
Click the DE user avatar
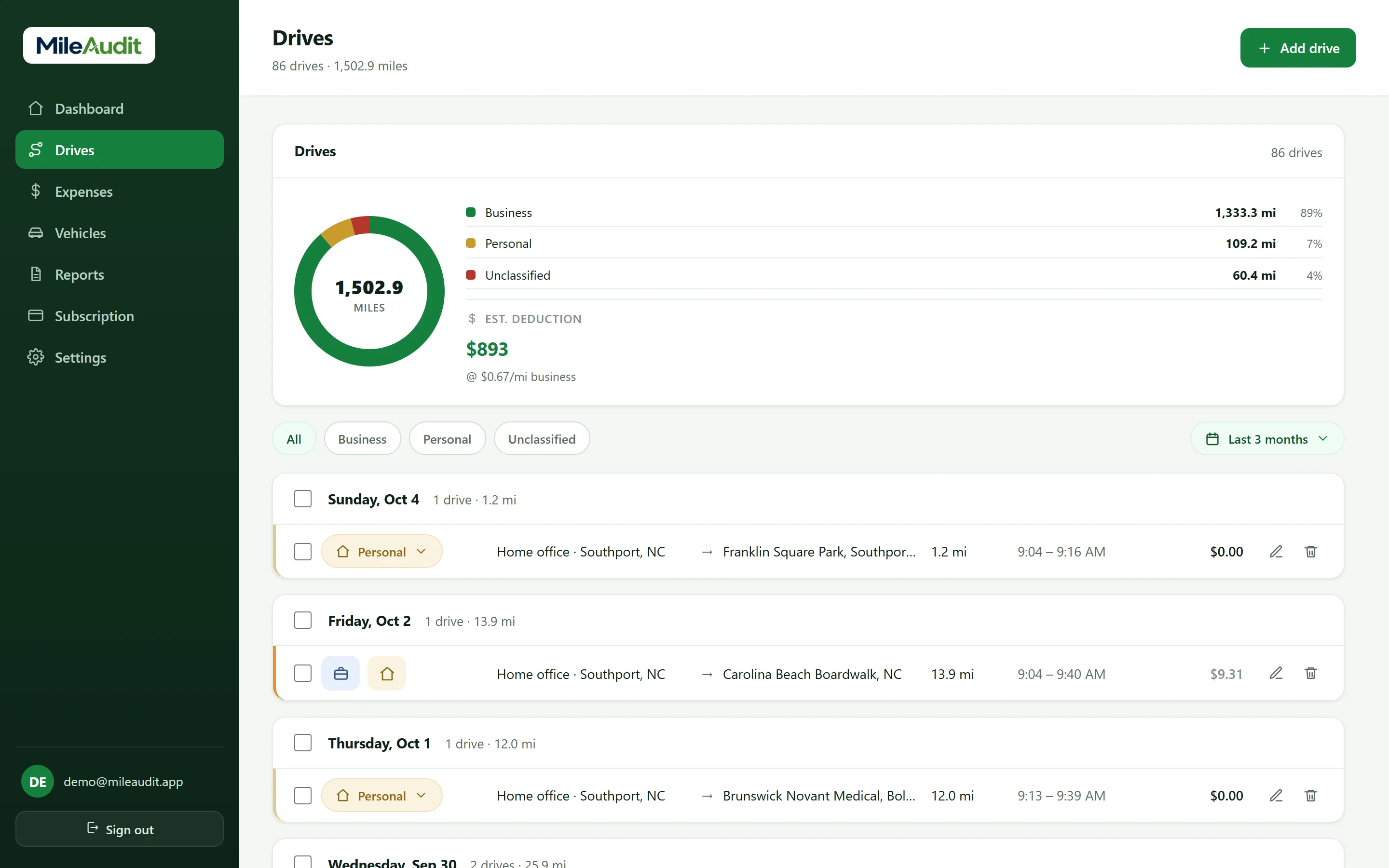(x=37, y=781)
